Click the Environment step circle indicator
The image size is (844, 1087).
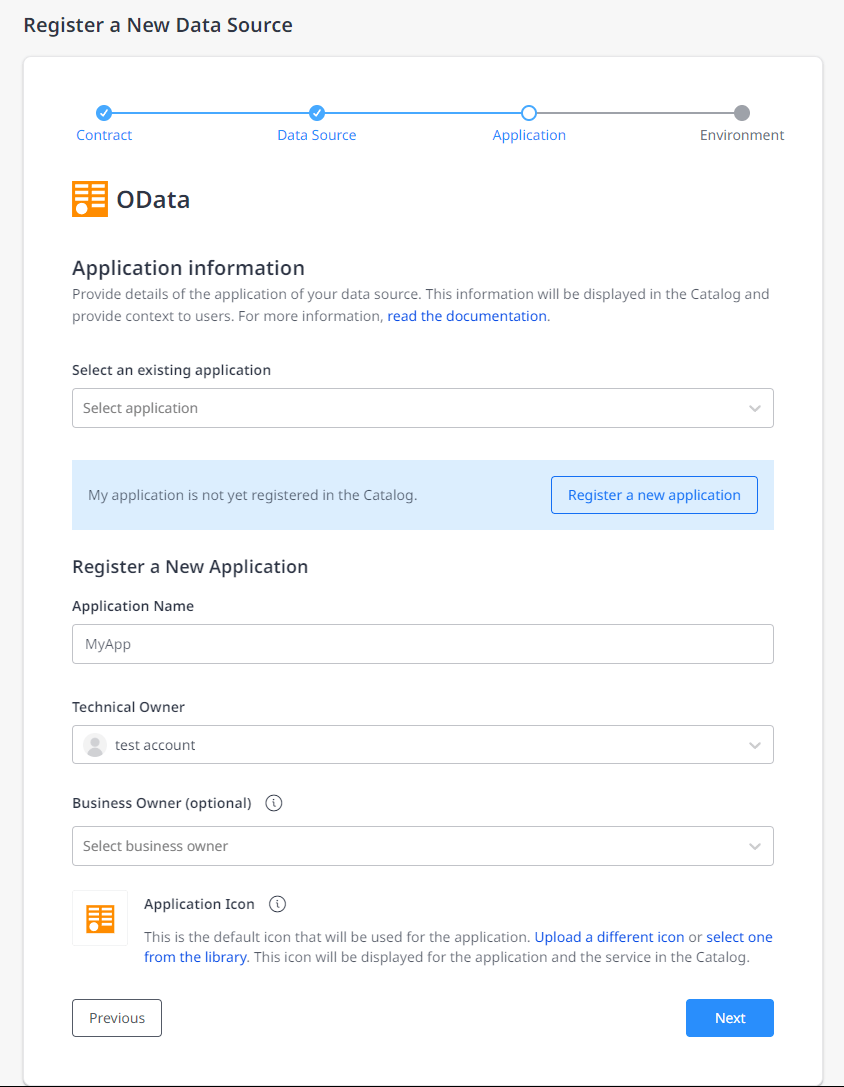click(x=742, y=113)
